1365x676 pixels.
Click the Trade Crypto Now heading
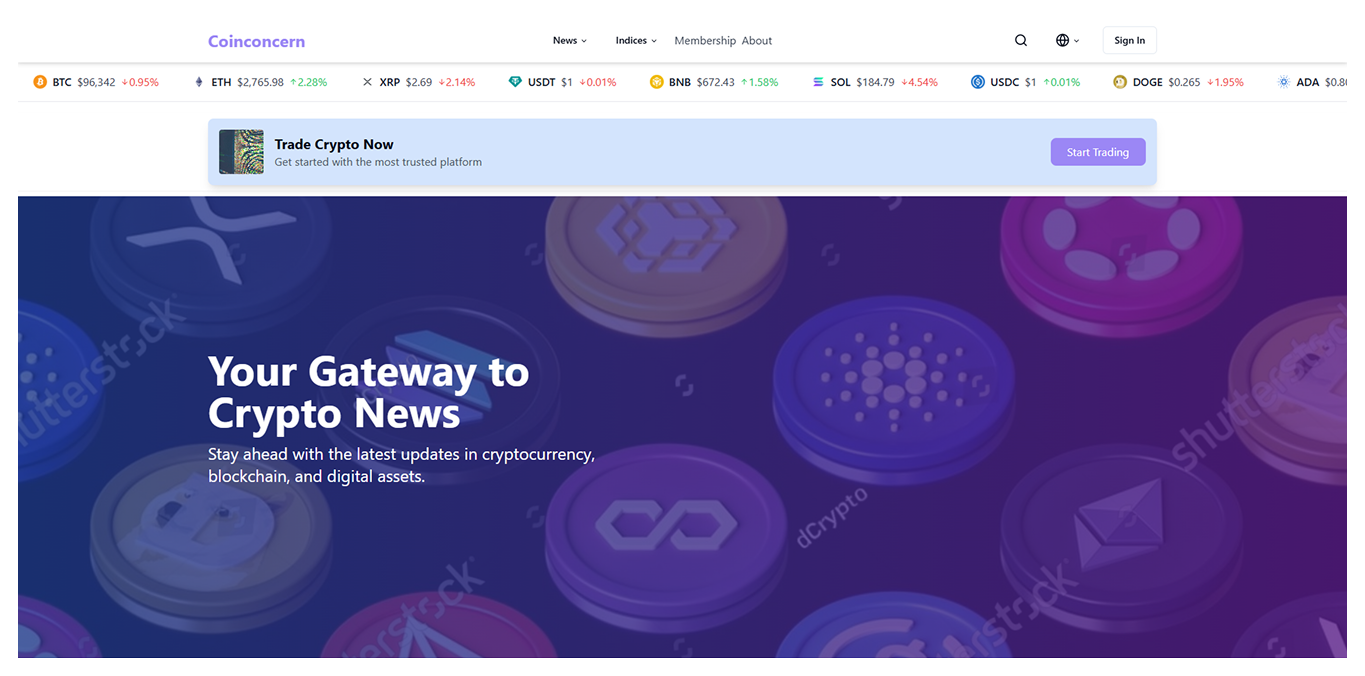coord(334,144)
